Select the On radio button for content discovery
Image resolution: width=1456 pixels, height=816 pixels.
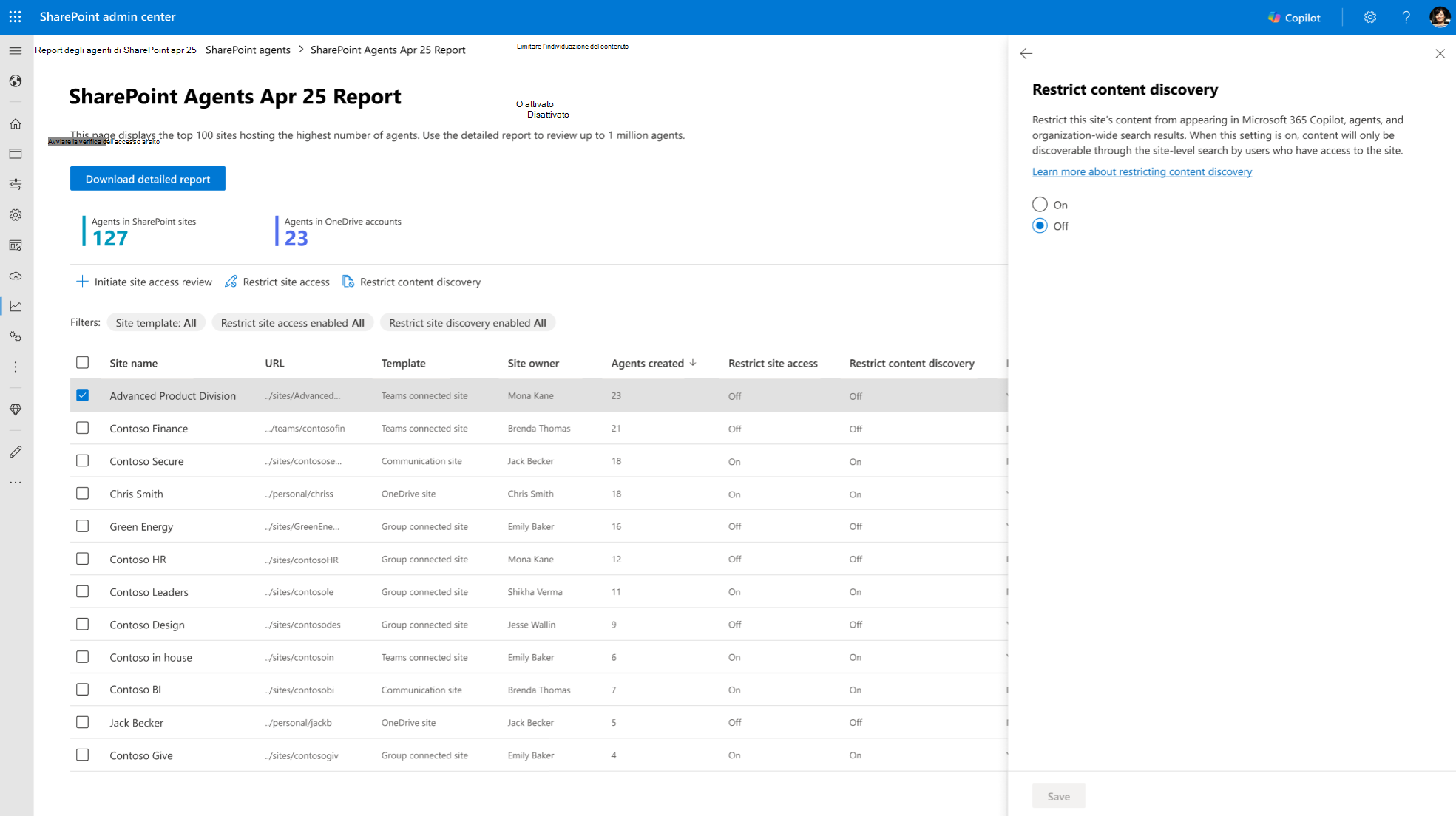[x=1040, y=204]
